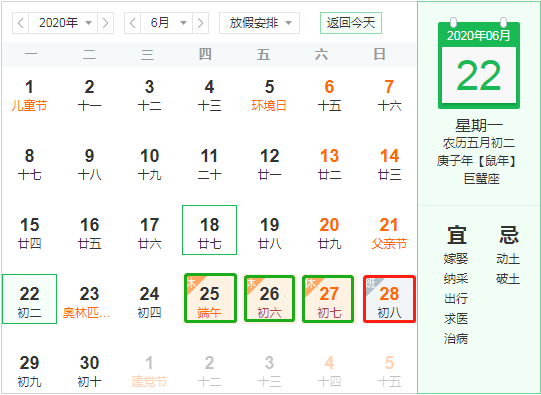Select June 8 十七

29,164
